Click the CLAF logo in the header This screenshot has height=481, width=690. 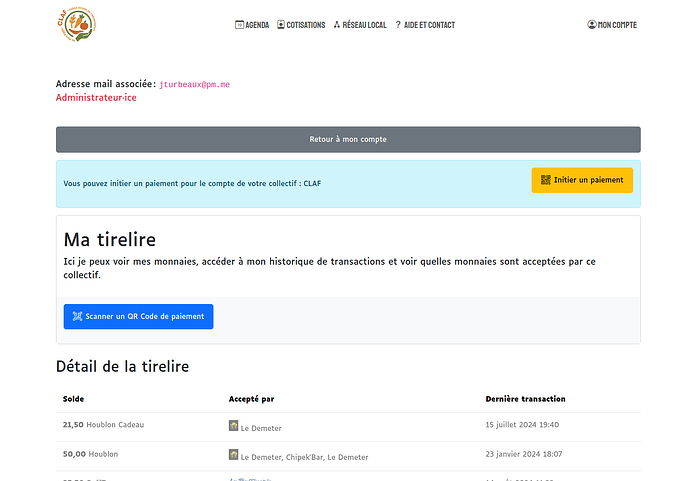(76, 25)
